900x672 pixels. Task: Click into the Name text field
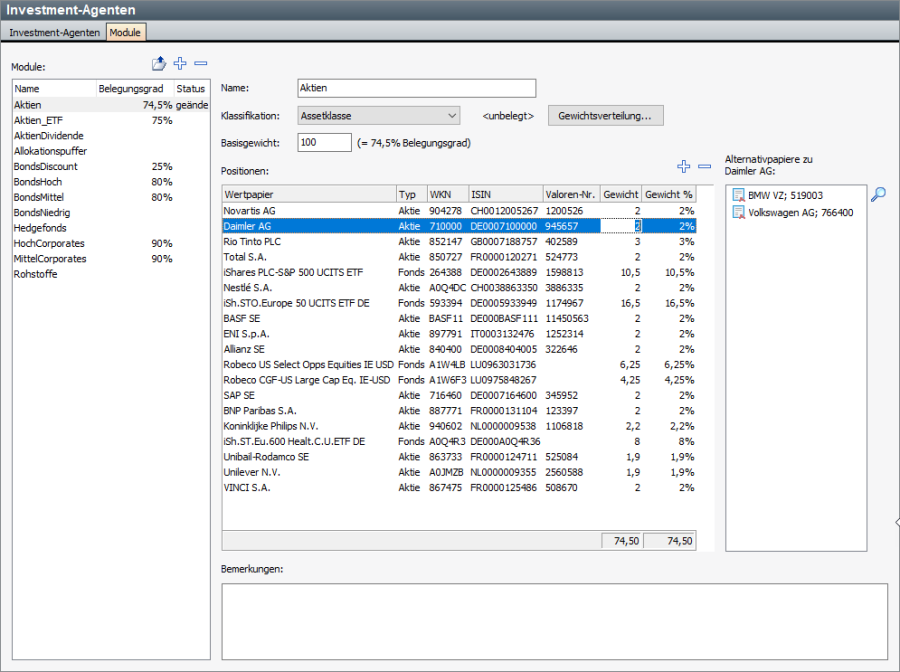coord(417,88)
